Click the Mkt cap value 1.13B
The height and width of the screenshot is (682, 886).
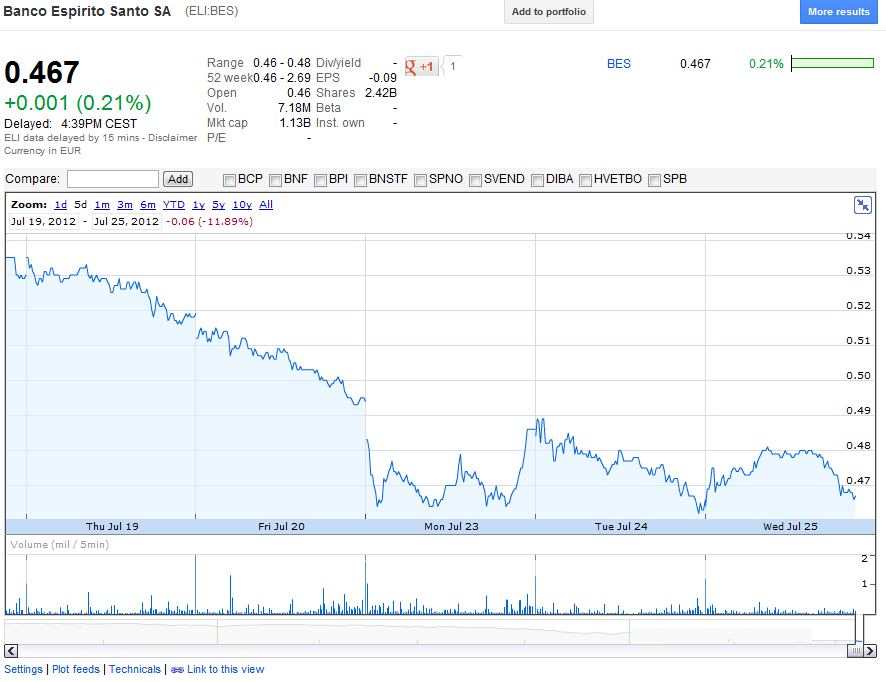tap(295, 123)
